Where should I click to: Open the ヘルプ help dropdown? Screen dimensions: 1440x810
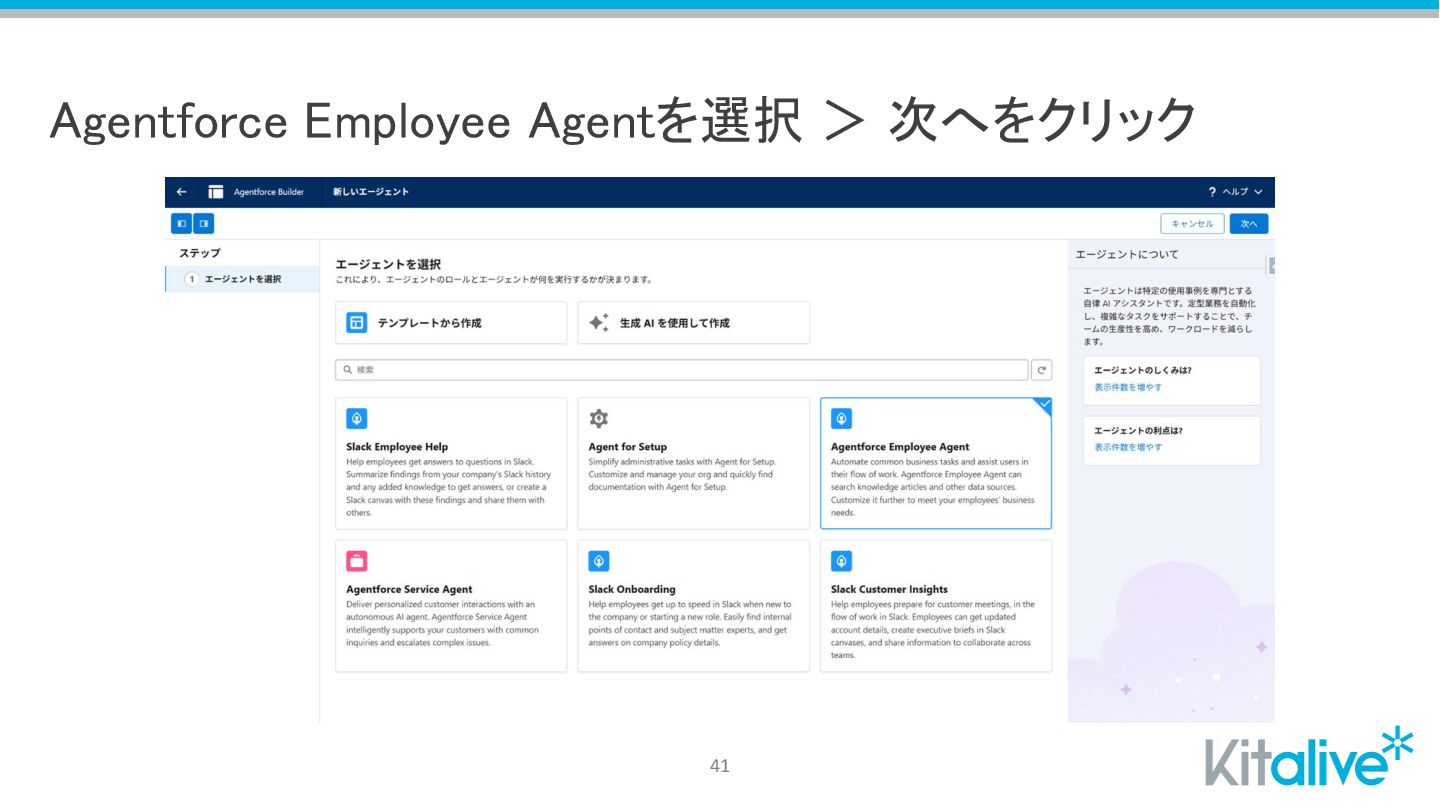point(1242,192)
